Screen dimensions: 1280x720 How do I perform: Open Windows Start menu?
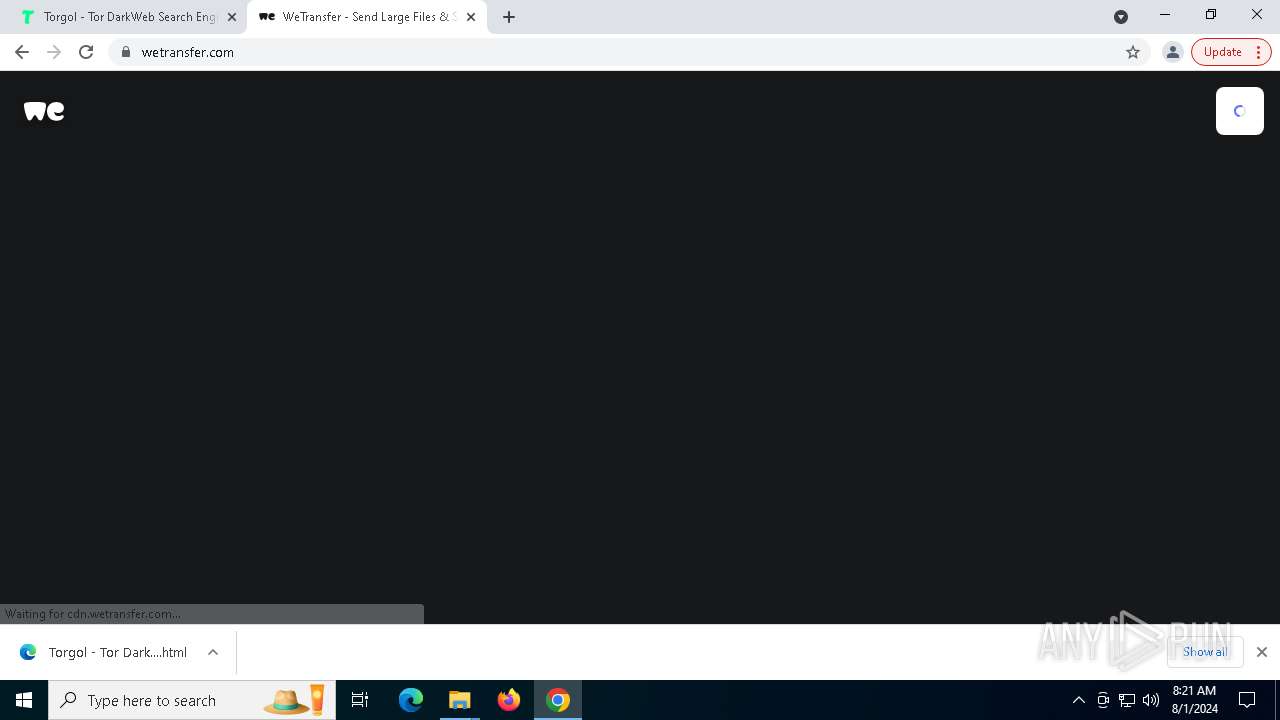coord(24,700)
